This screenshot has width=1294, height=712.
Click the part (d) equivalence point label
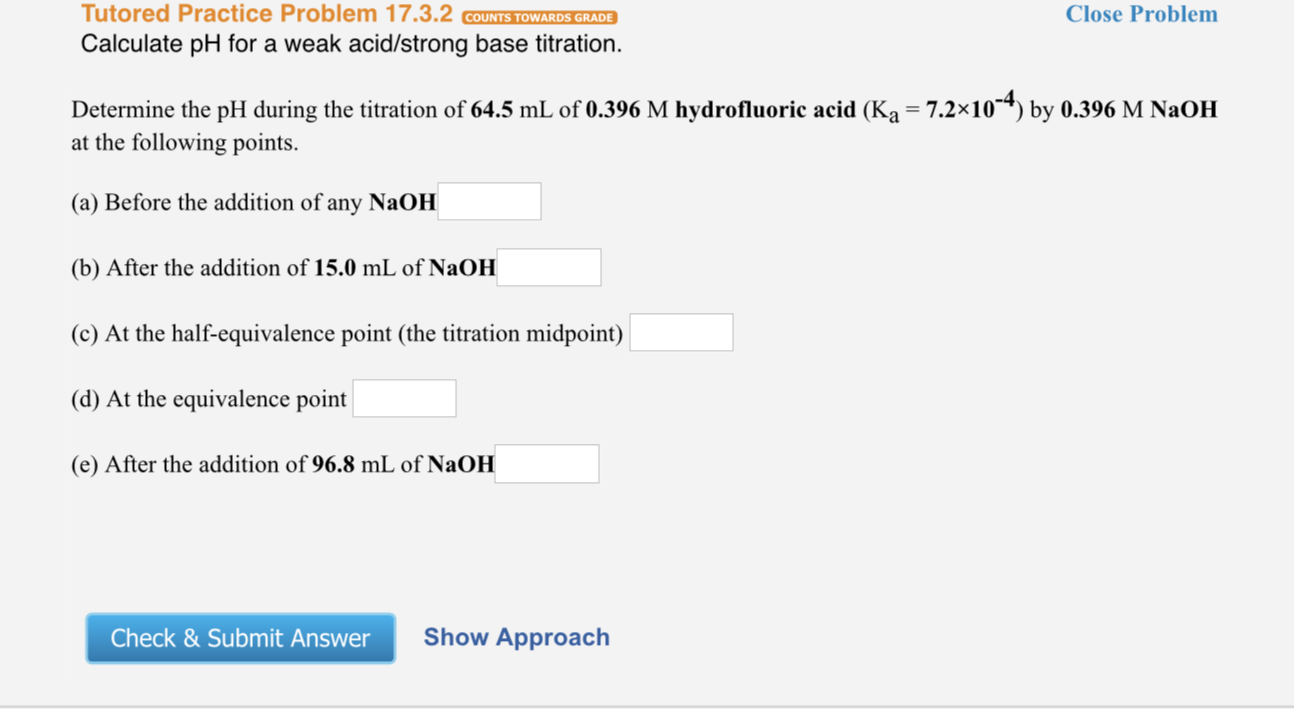(x=208, y=398)
